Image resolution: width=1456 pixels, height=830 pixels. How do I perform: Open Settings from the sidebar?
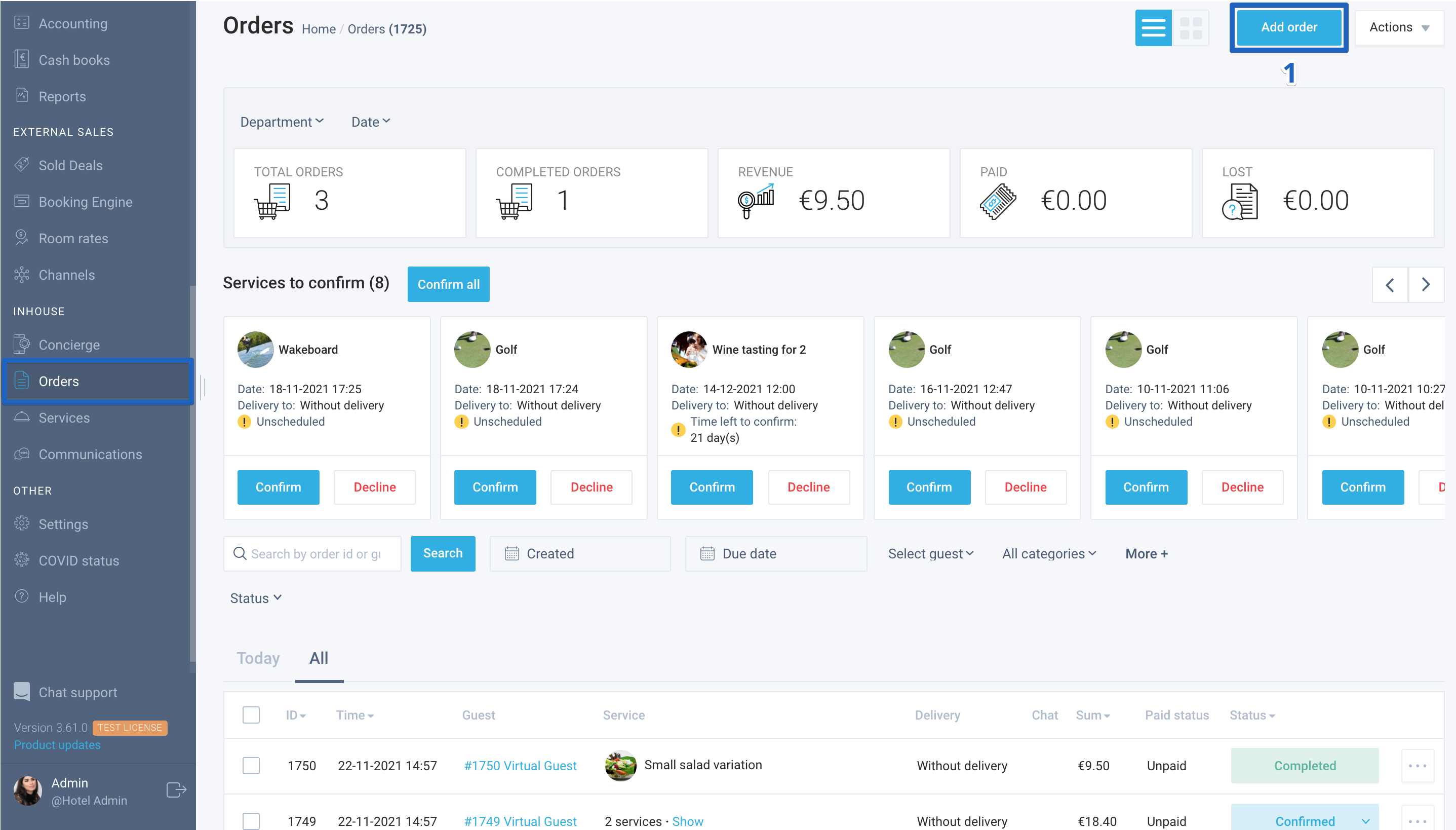63,524
